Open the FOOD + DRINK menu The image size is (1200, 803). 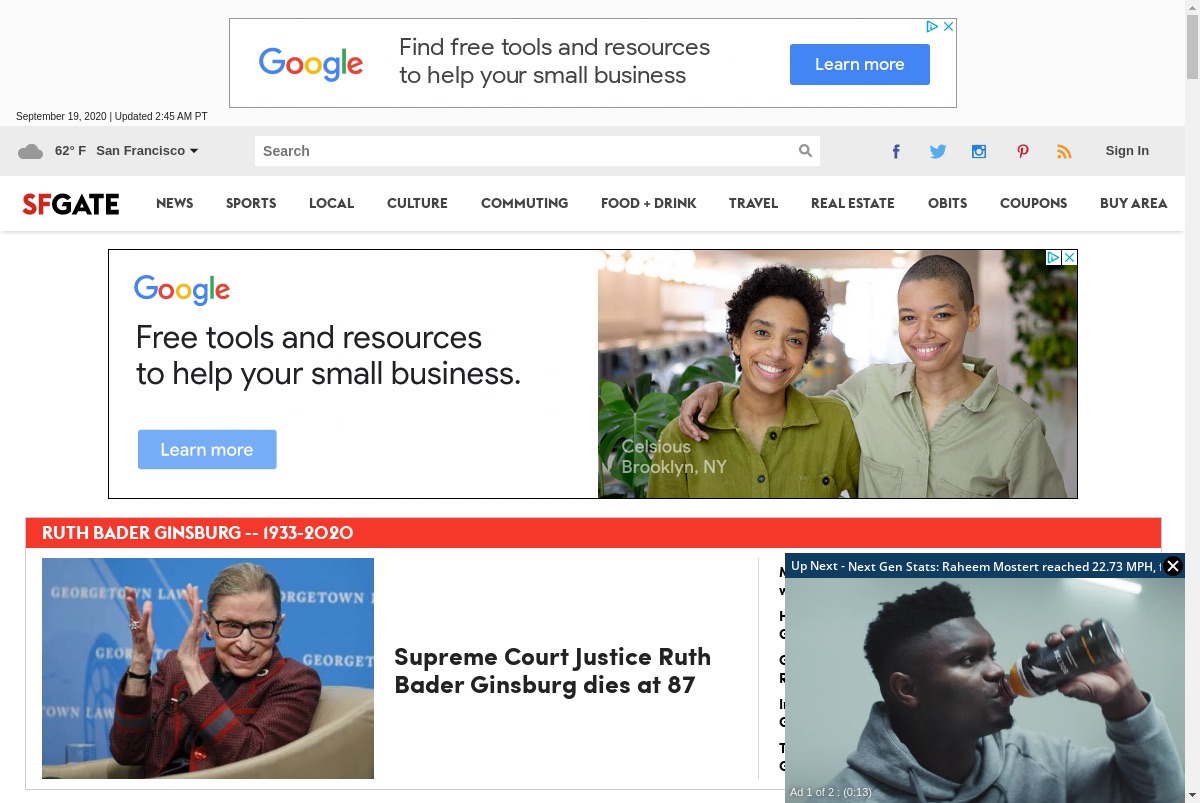pyautogui.click(x=648, y=203)
